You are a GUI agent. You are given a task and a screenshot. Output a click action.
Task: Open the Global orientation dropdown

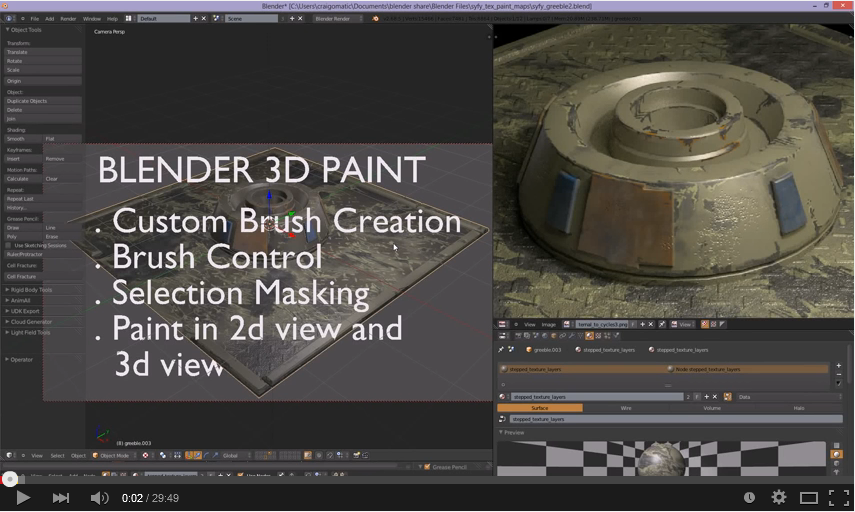coord(236,455)
